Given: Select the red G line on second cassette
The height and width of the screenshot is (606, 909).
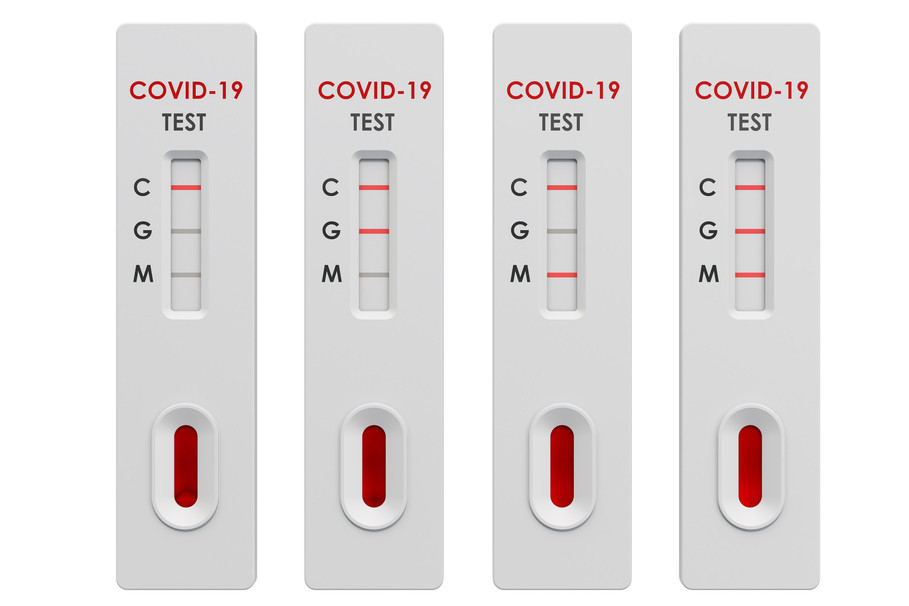Looking at the screenshot, I should coord(374,231).
